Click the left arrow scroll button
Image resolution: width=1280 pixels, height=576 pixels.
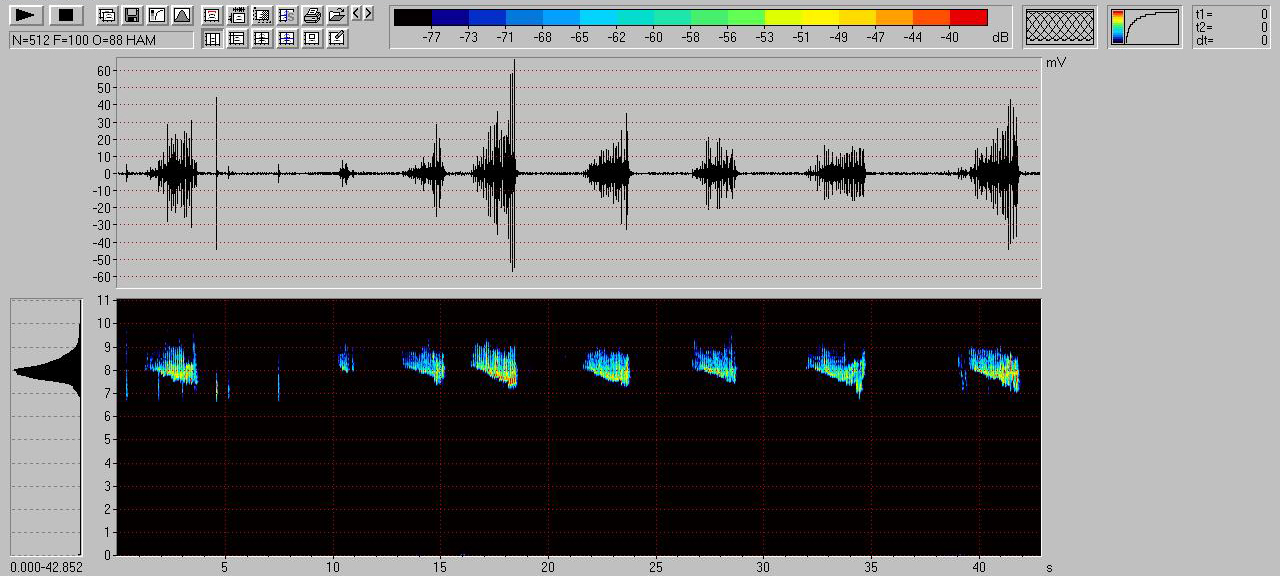click(x=357, y=14)
